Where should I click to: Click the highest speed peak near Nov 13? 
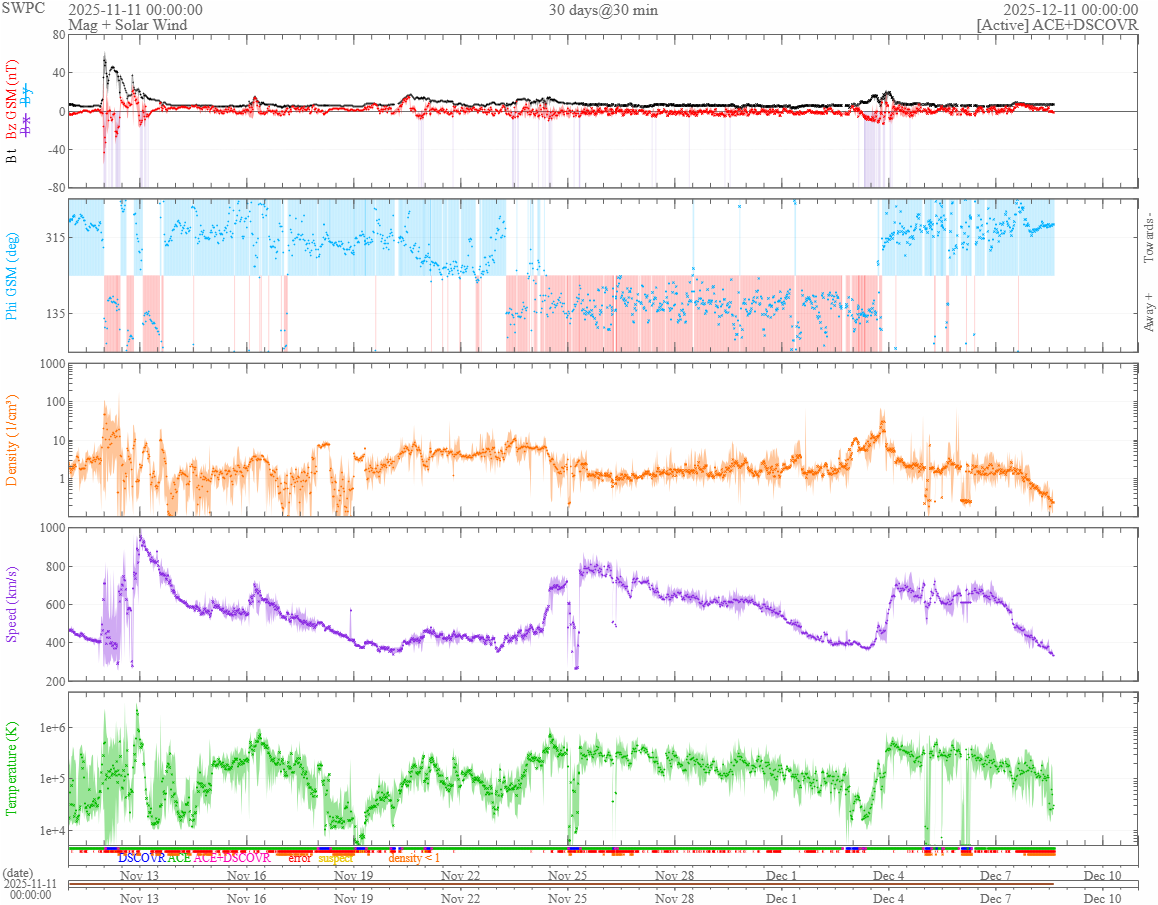[x=139, y=537]
